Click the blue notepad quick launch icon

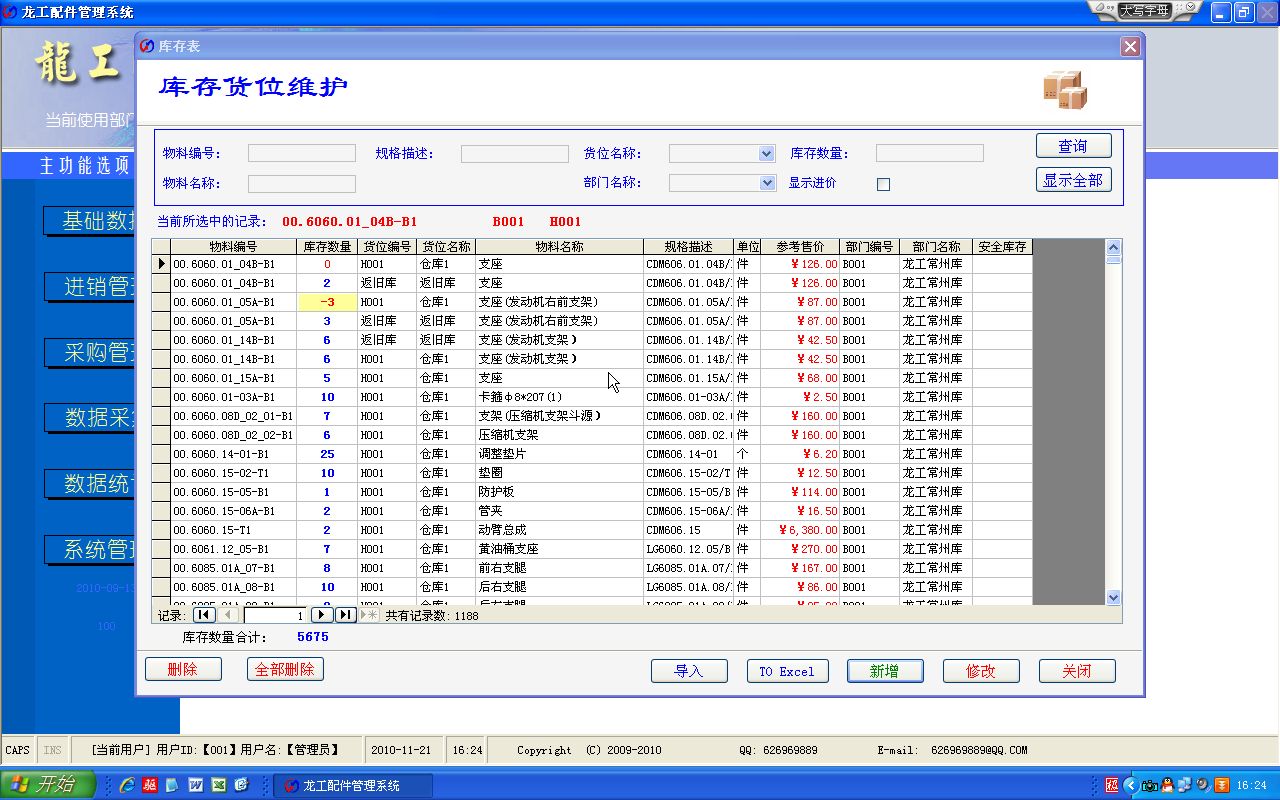click(173, 785)
